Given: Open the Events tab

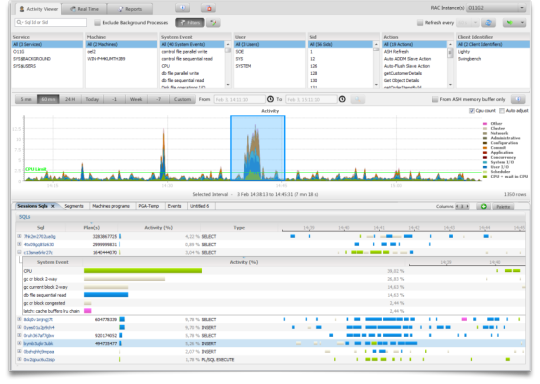Looking at the screenshot, I should 174,206.
